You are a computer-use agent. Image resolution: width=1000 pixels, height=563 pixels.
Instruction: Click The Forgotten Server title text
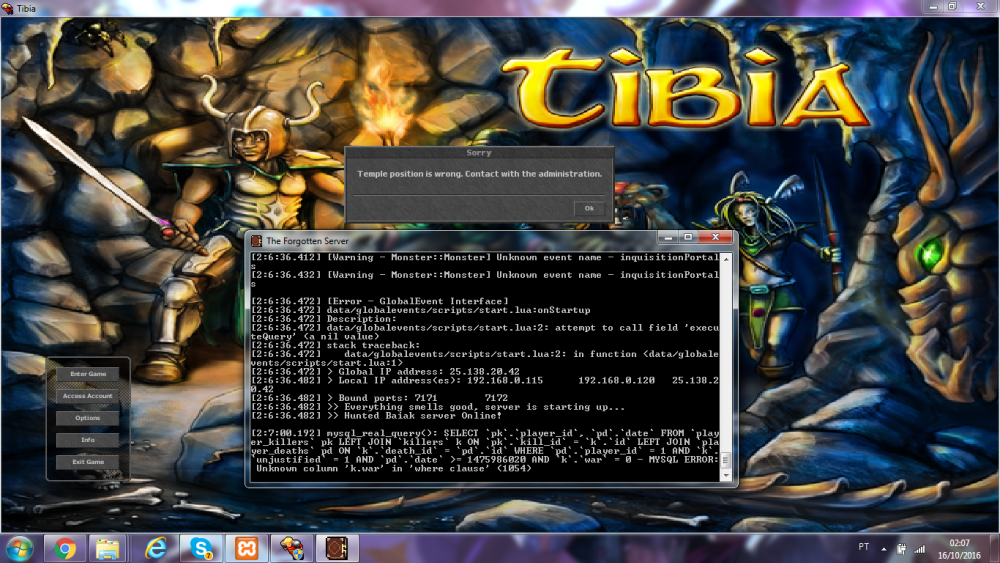pos(307,241)
